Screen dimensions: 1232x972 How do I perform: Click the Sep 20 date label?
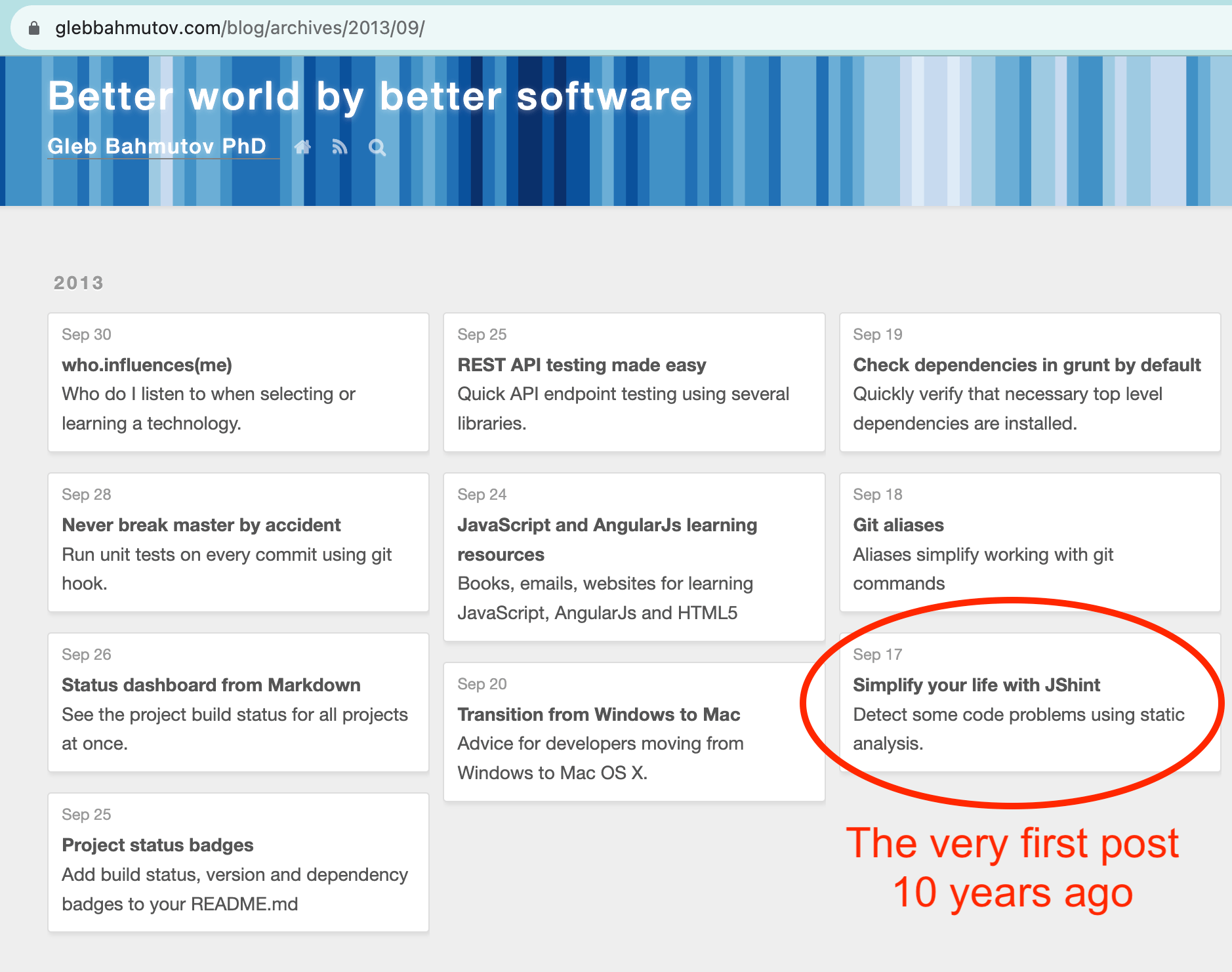point(482,684)
